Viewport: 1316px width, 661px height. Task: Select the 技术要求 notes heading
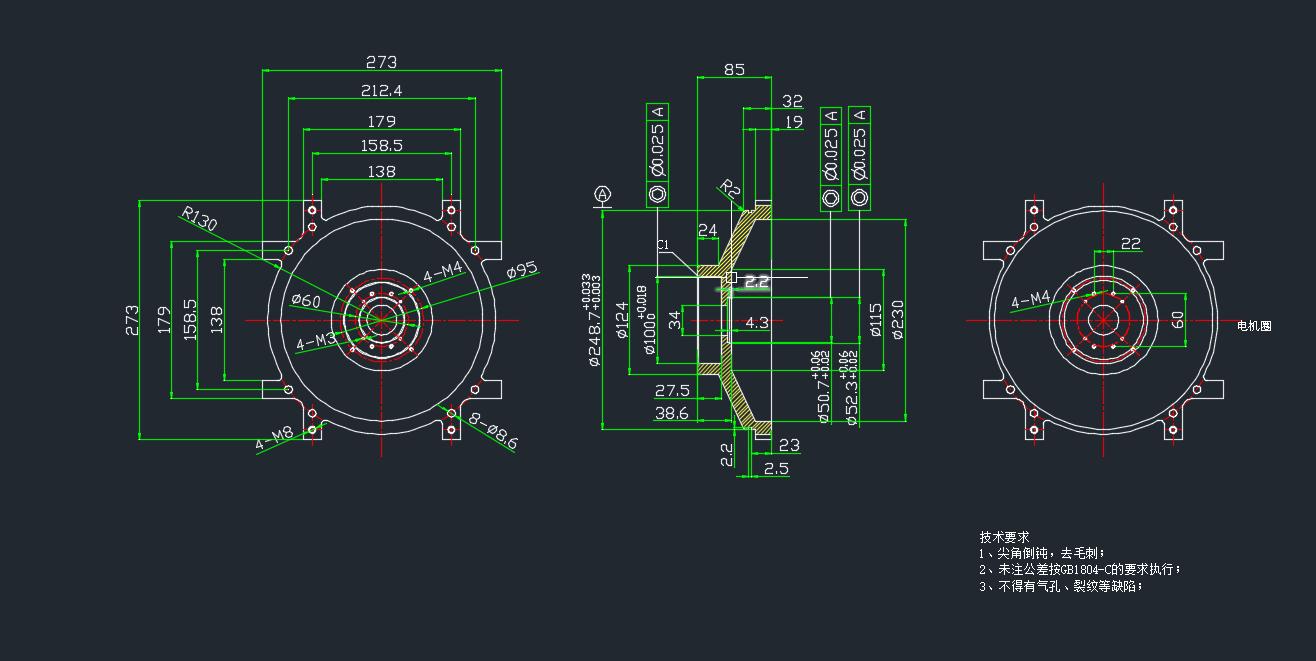tap(1004, 537)
